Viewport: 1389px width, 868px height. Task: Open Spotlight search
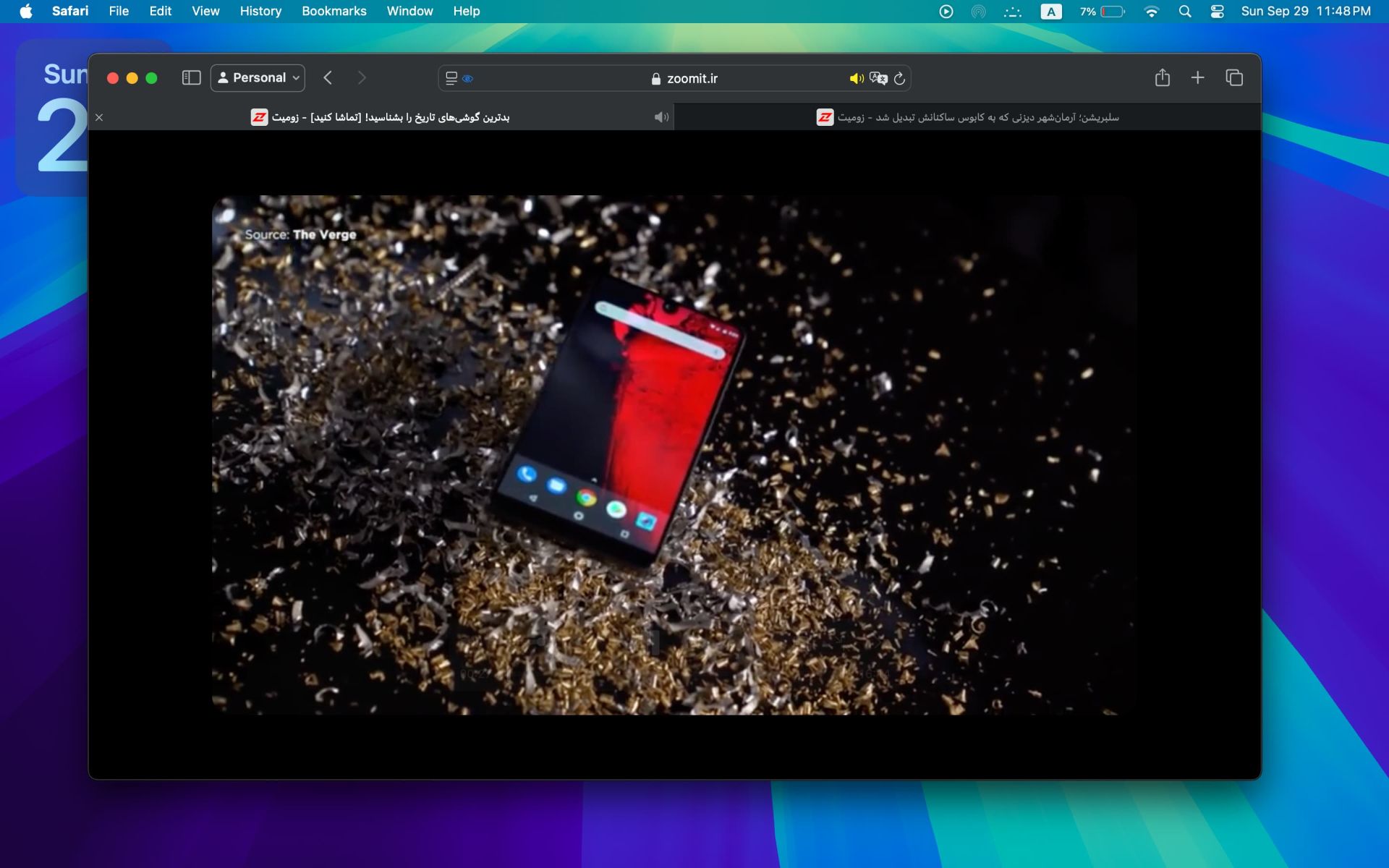[1185, 12]
